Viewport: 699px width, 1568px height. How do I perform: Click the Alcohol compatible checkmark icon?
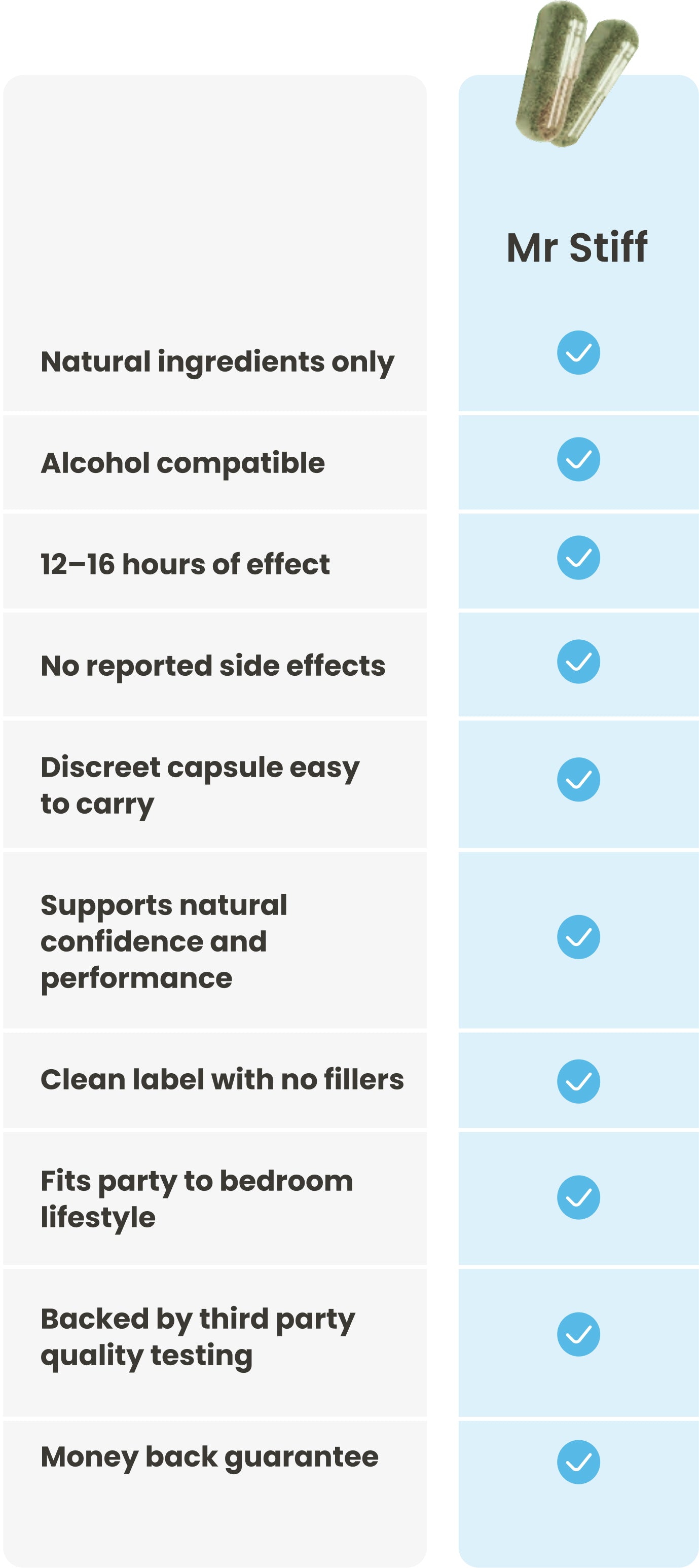tap(578, 459)
